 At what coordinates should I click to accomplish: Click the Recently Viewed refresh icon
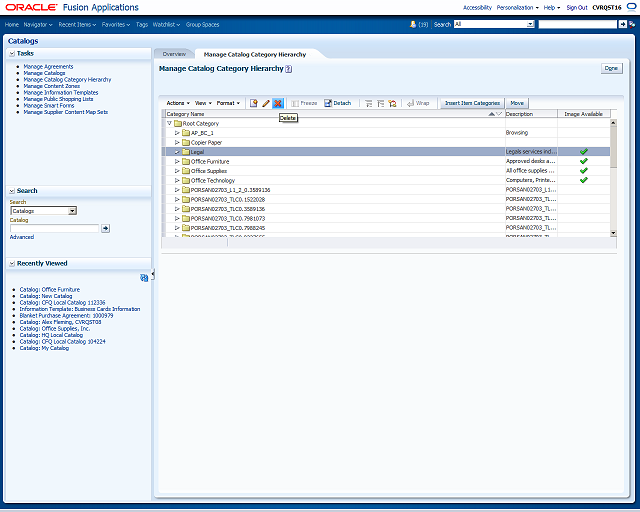tap(144, 278)
